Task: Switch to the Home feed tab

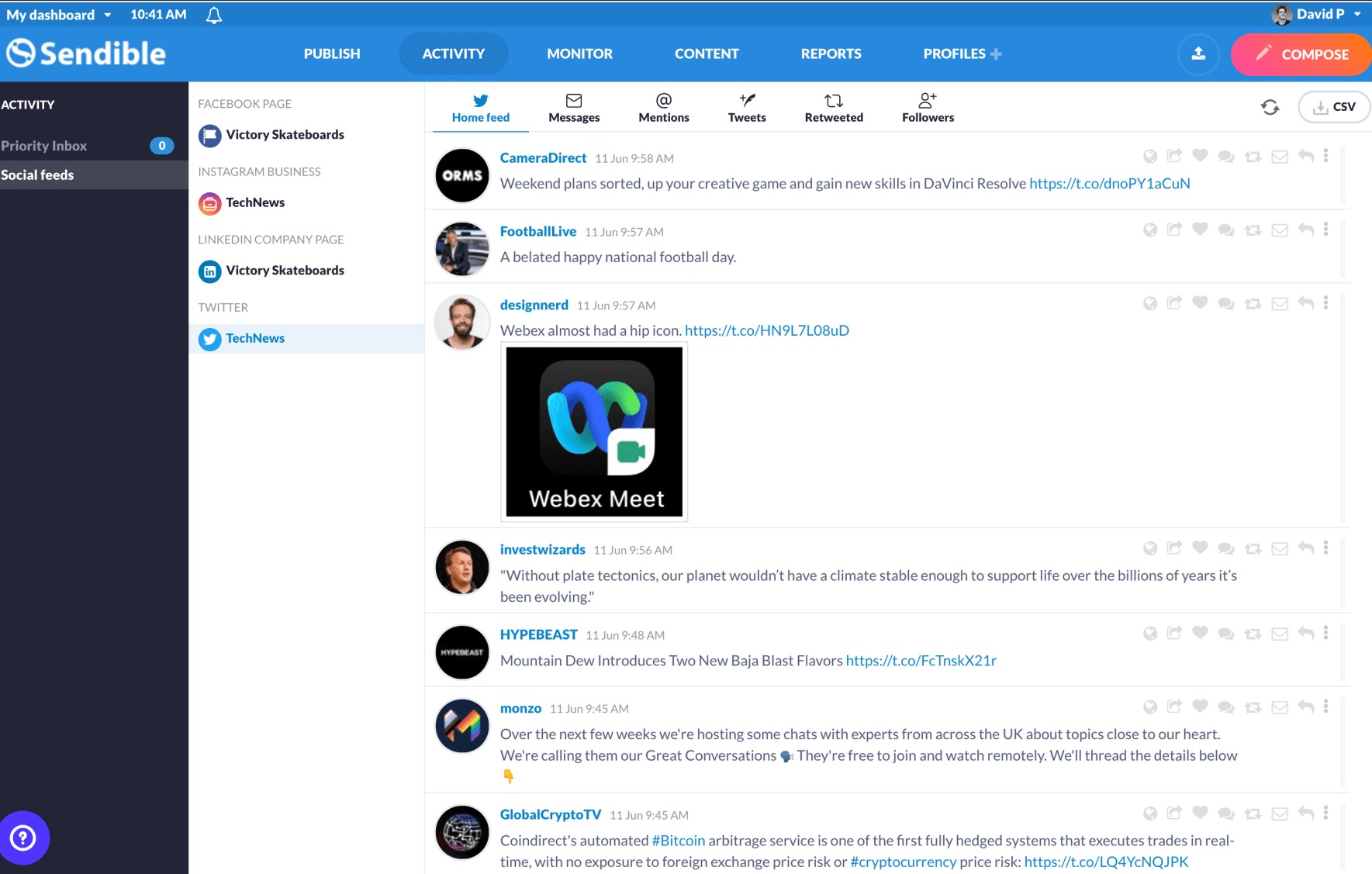Action: [481, 108]
